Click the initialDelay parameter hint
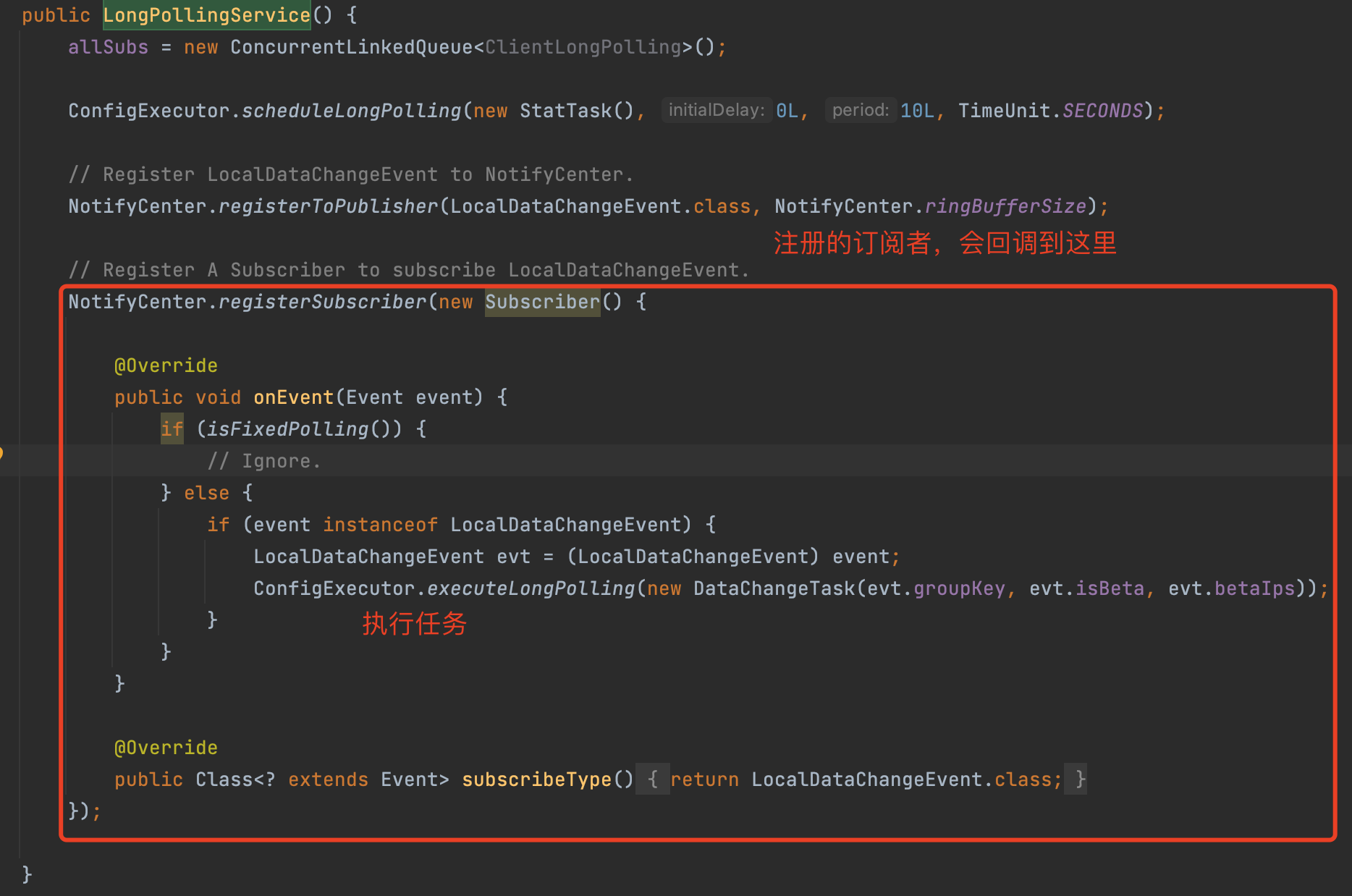 [716, 110]
